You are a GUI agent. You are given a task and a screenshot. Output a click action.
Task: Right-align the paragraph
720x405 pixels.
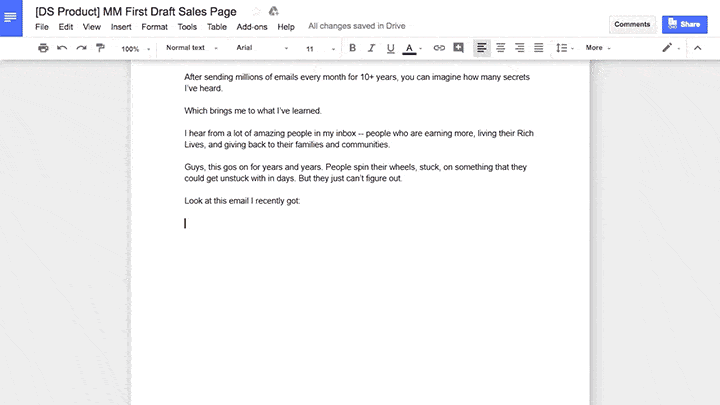click(519, 48)
